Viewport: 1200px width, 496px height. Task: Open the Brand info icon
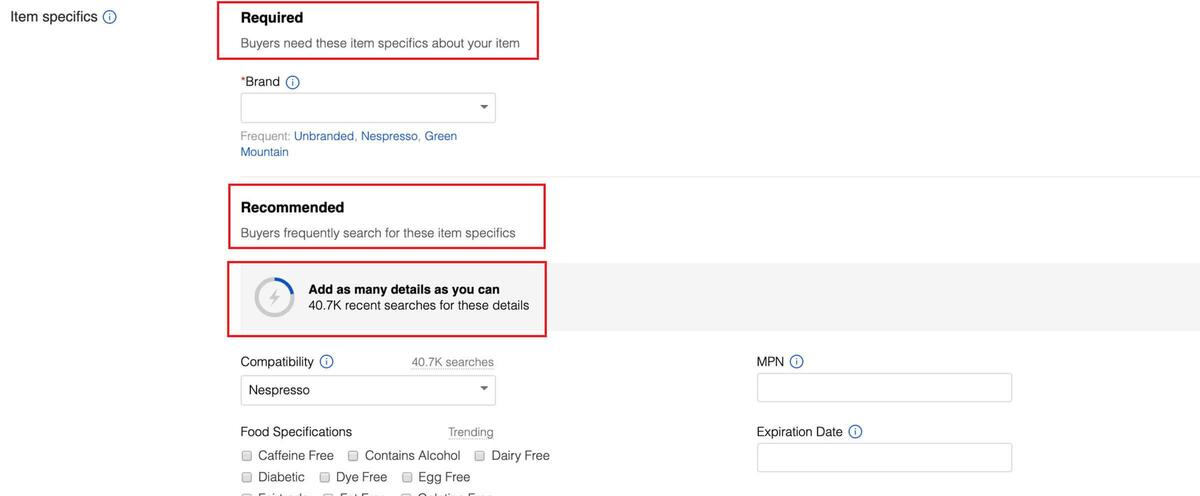[x=293, y=82]
